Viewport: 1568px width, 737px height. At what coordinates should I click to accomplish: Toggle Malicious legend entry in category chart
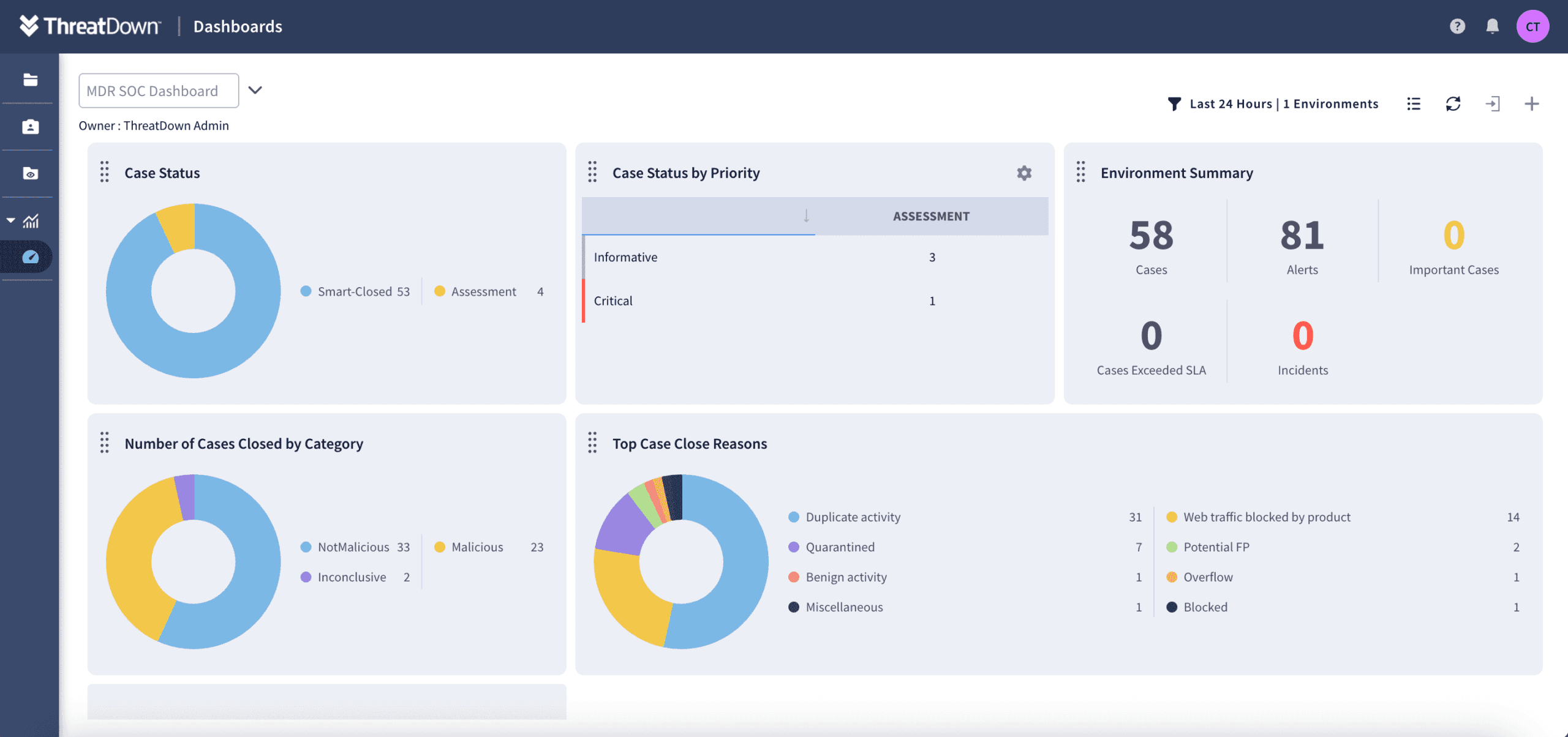[x=477, y=547]
